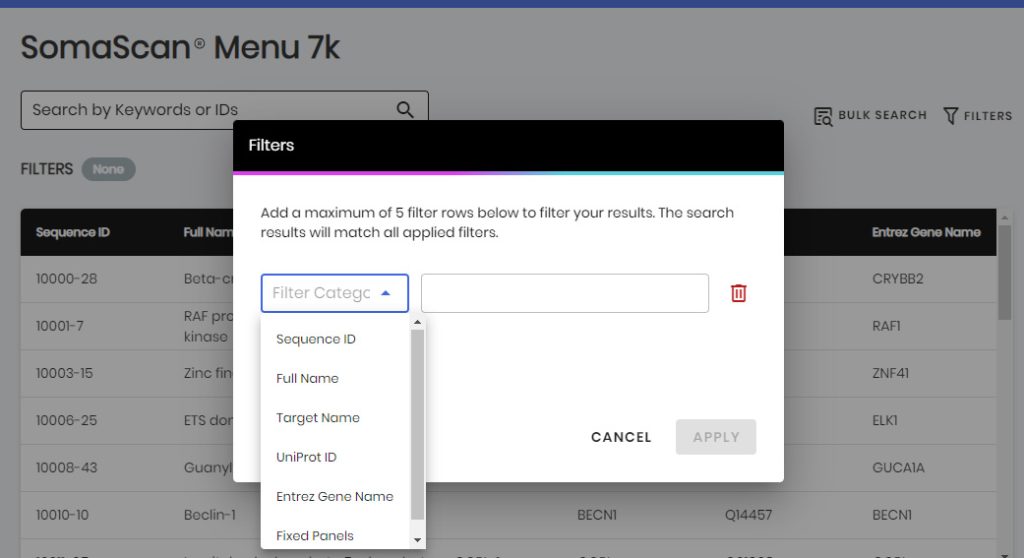Click the results table vertical scrollbar
The image size is (1024, 558).
[x=1004, y=273]
